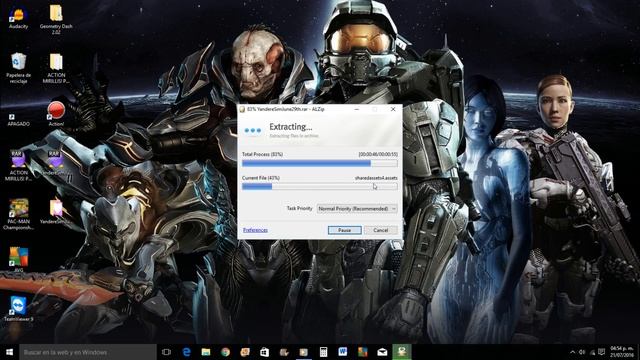640x360 pixels.
Task: Open the Mail app from taskbar
Action: pos(382,352)
